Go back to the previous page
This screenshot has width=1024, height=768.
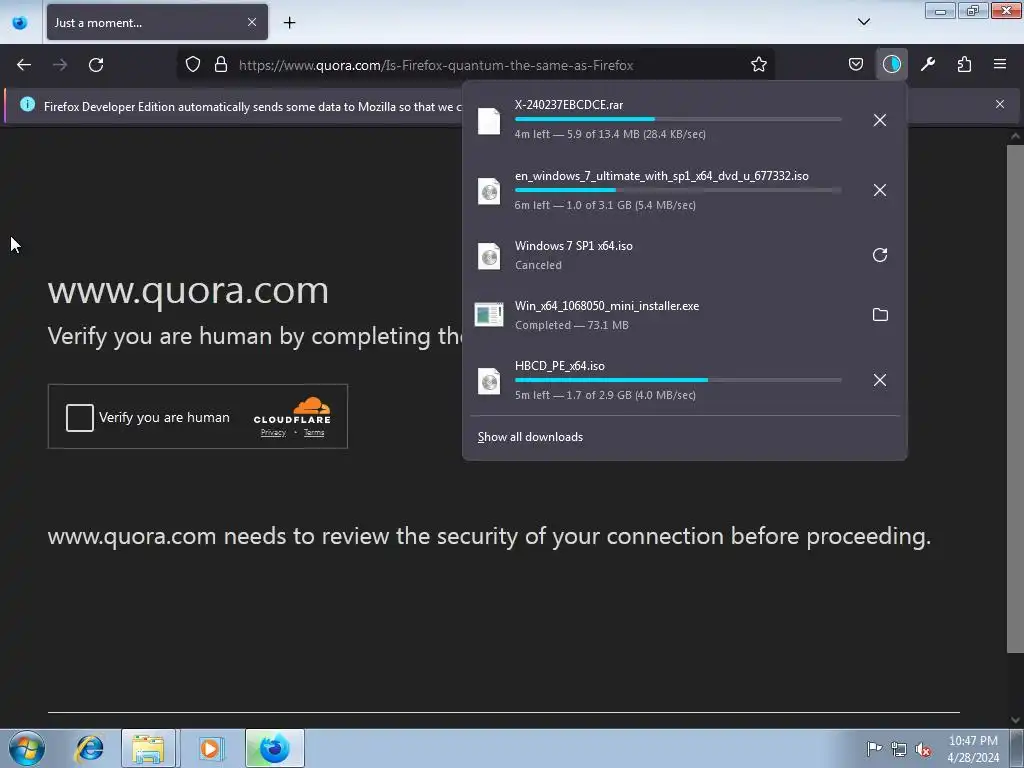(24, 65)
